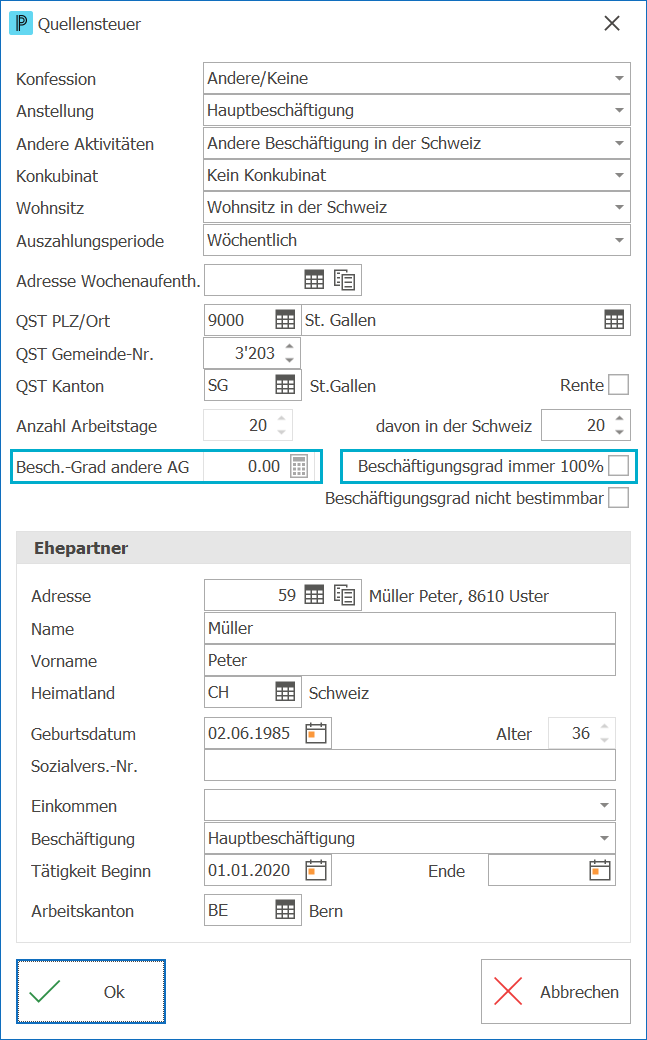Screen dimensions: 647x1040
Task: Click the 'Müller Peter, 8610 Uster' text
Action: coord(459,596)
